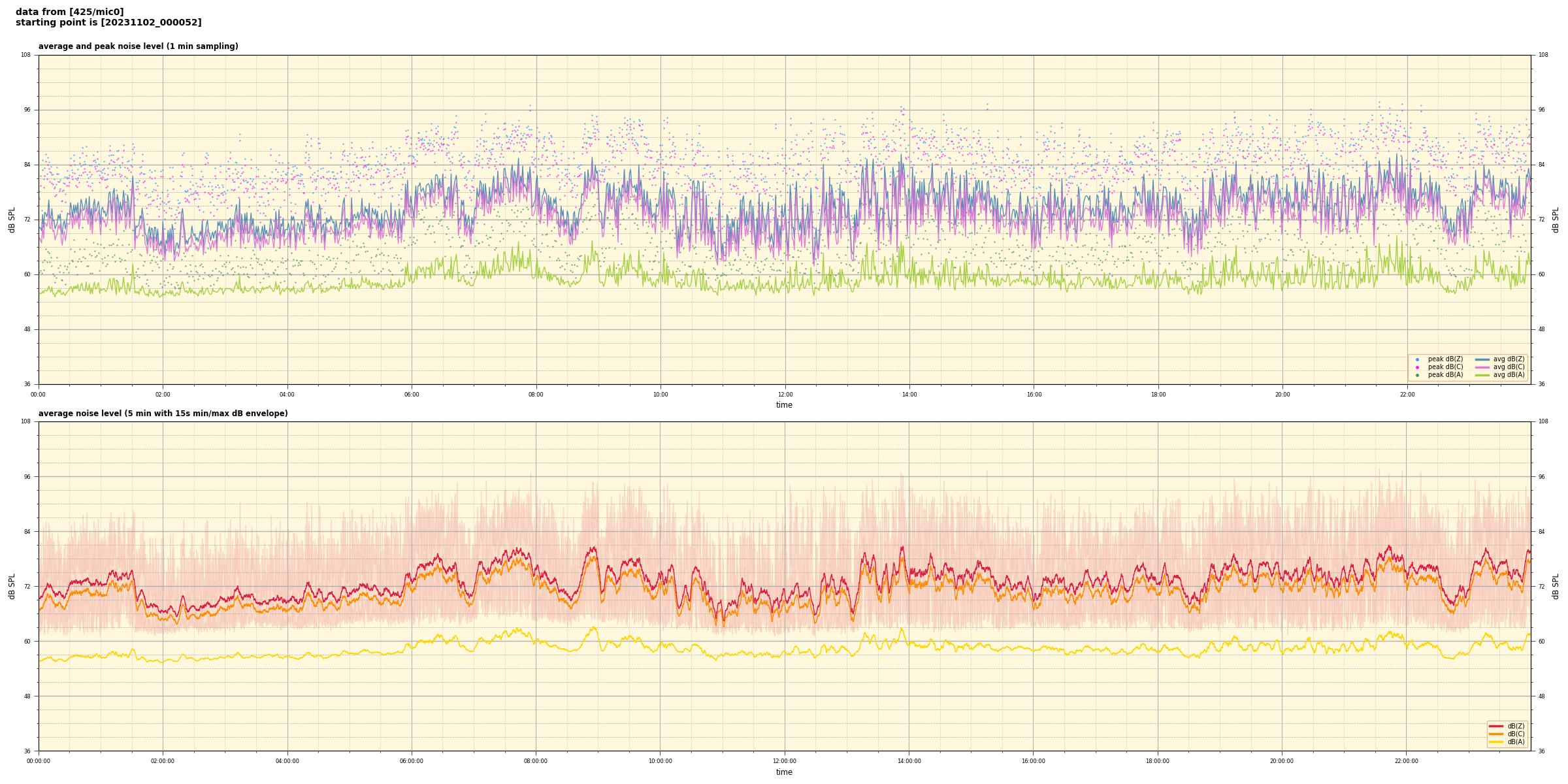This screenshot has height=784, width=1568.
Task: Click red dB(Z) legend line in bottom chart
Action: 1495,726
